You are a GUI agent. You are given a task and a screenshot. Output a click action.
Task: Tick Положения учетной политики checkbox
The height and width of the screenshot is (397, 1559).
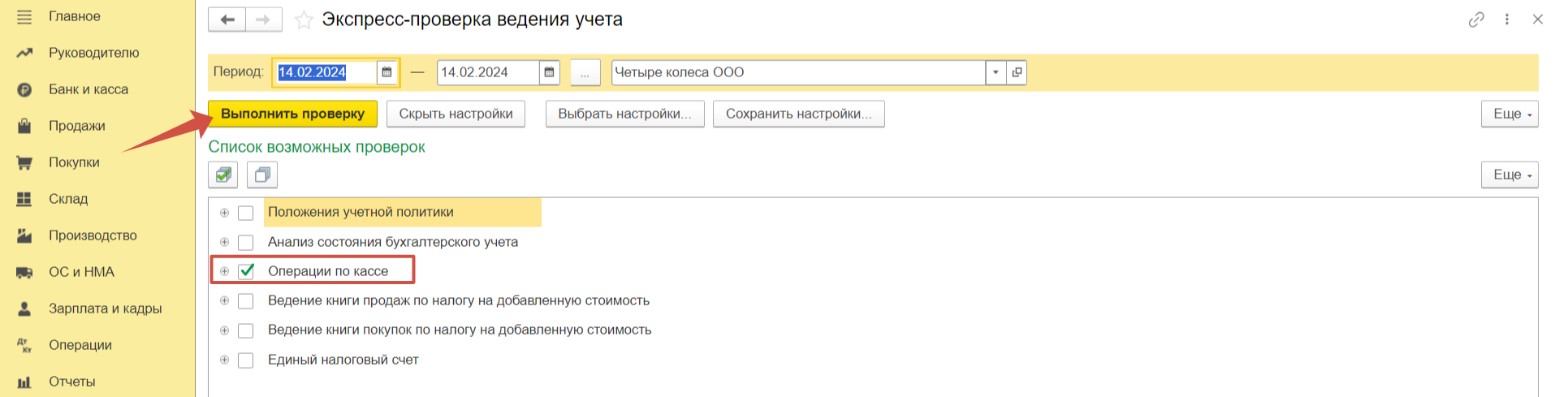coord(246,212)
